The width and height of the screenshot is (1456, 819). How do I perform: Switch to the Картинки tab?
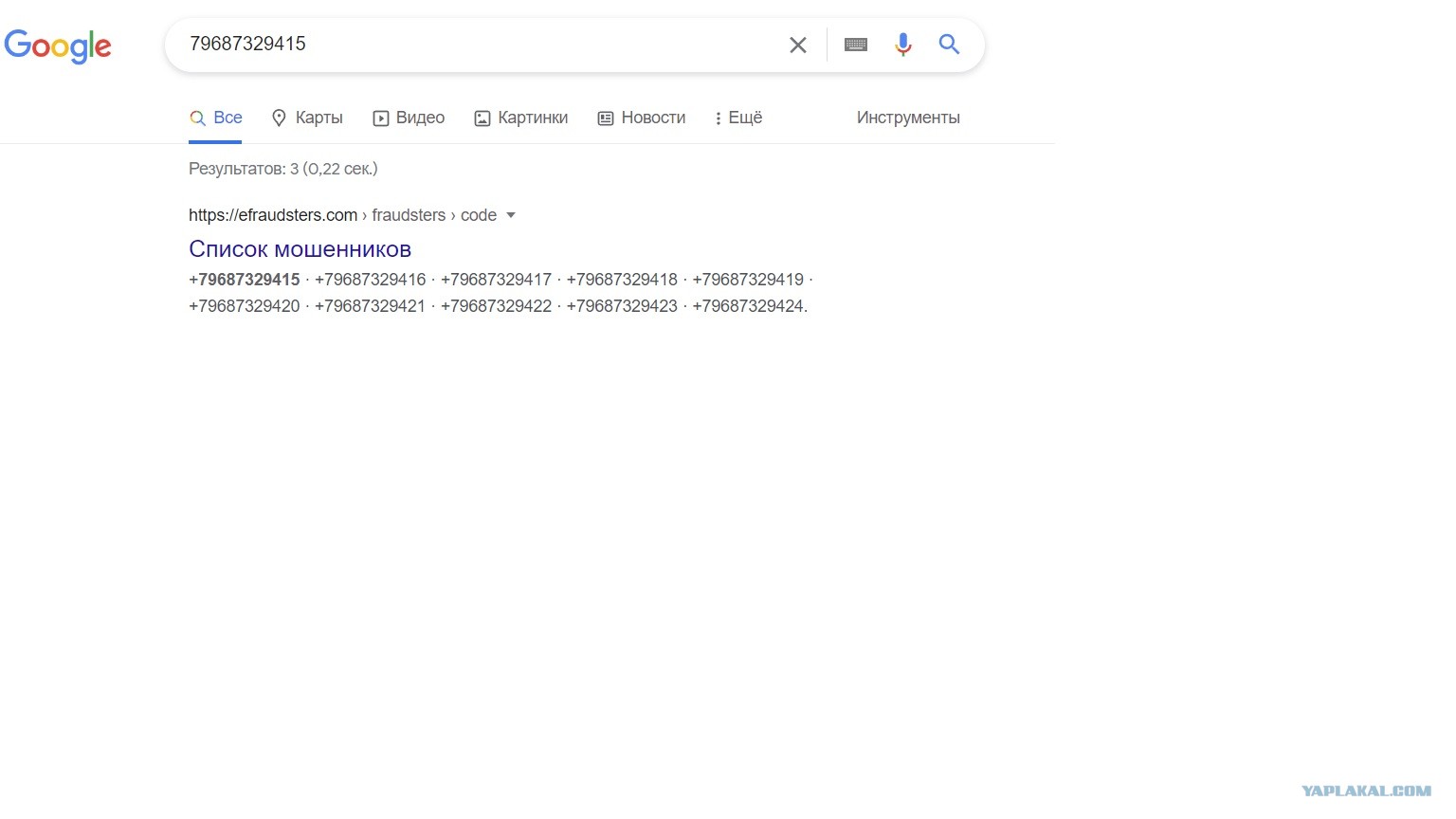pos(521,118)
